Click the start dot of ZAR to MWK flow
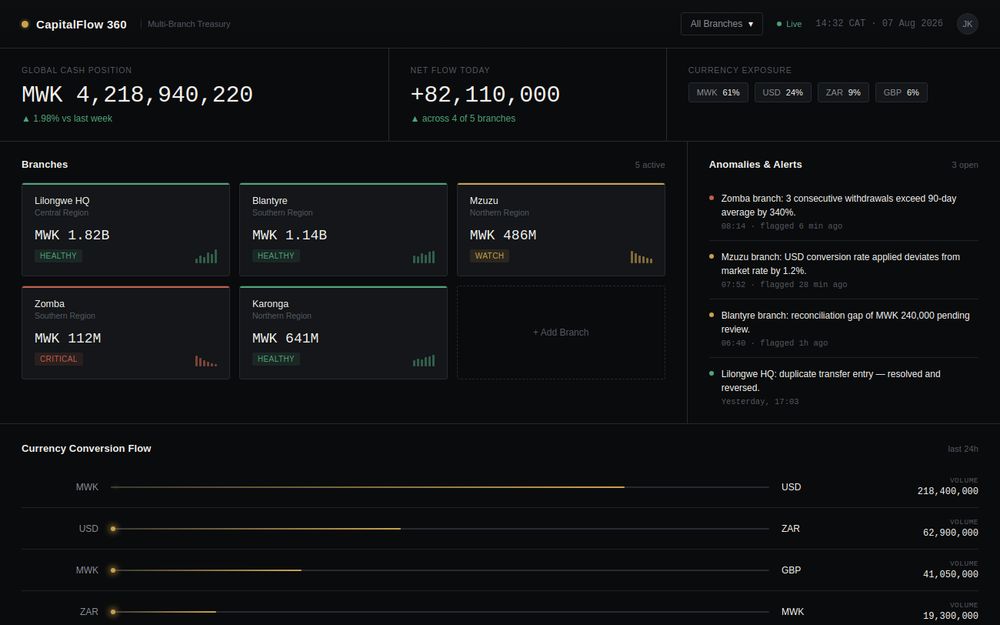This screenshot has width=1000, height=625. tap(113, 612)
